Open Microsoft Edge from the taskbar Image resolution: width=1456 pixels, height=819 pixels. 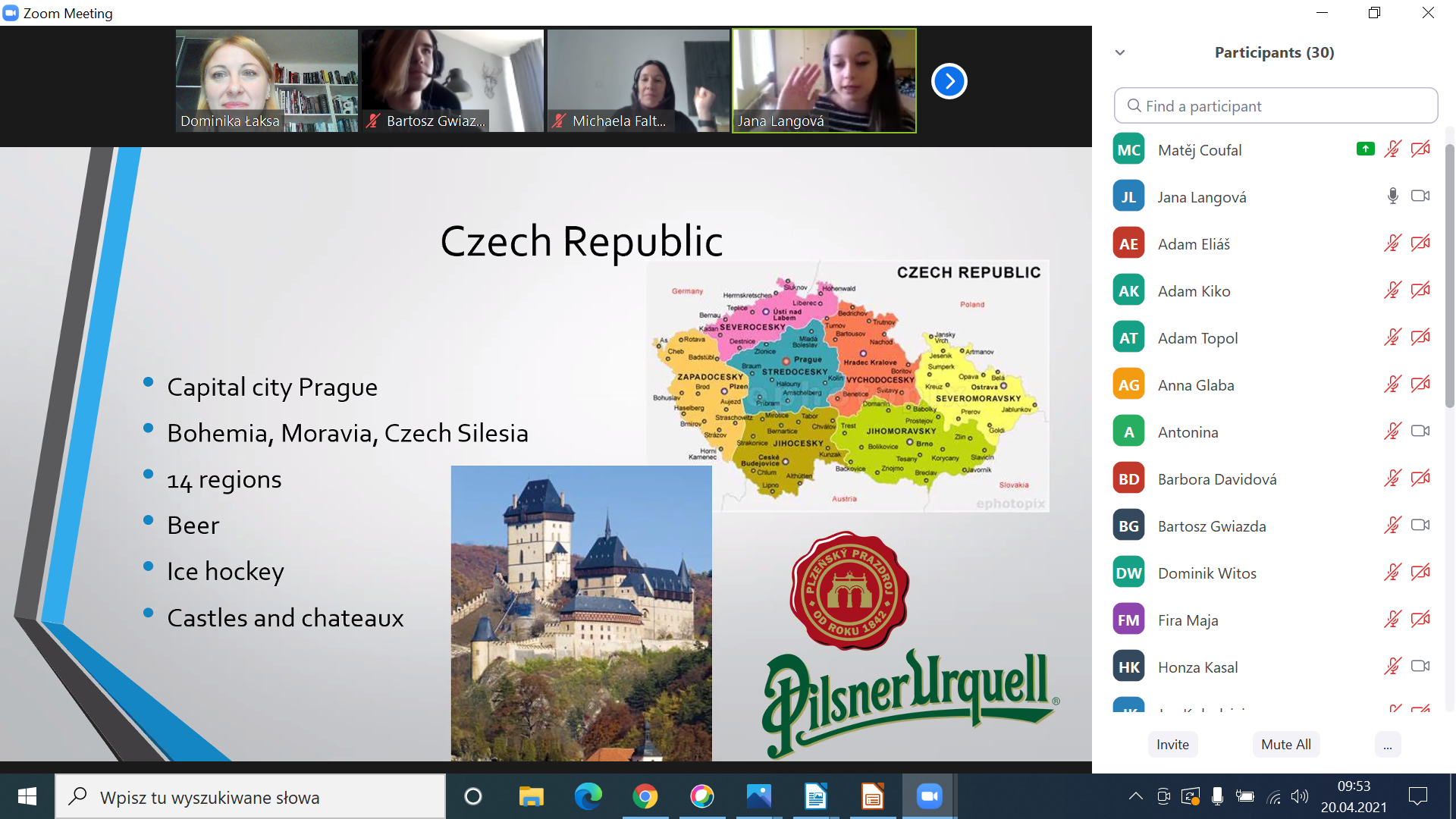pos(588,796)
